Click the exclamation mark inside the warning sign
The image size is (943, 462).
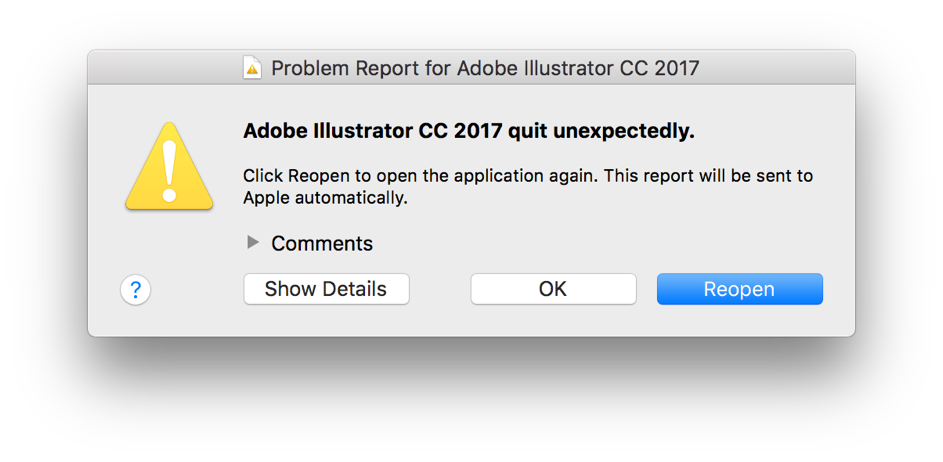(x=169, y=172)
